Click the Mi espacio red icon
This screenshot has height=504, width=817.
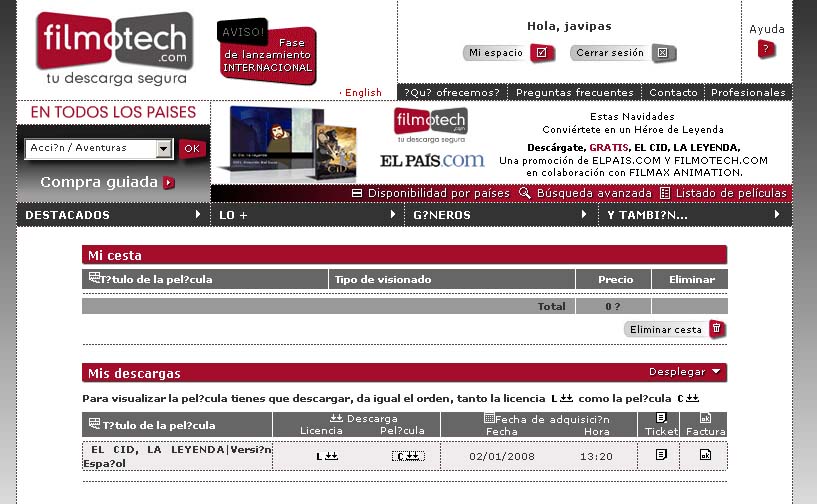(x=541, y=53)
